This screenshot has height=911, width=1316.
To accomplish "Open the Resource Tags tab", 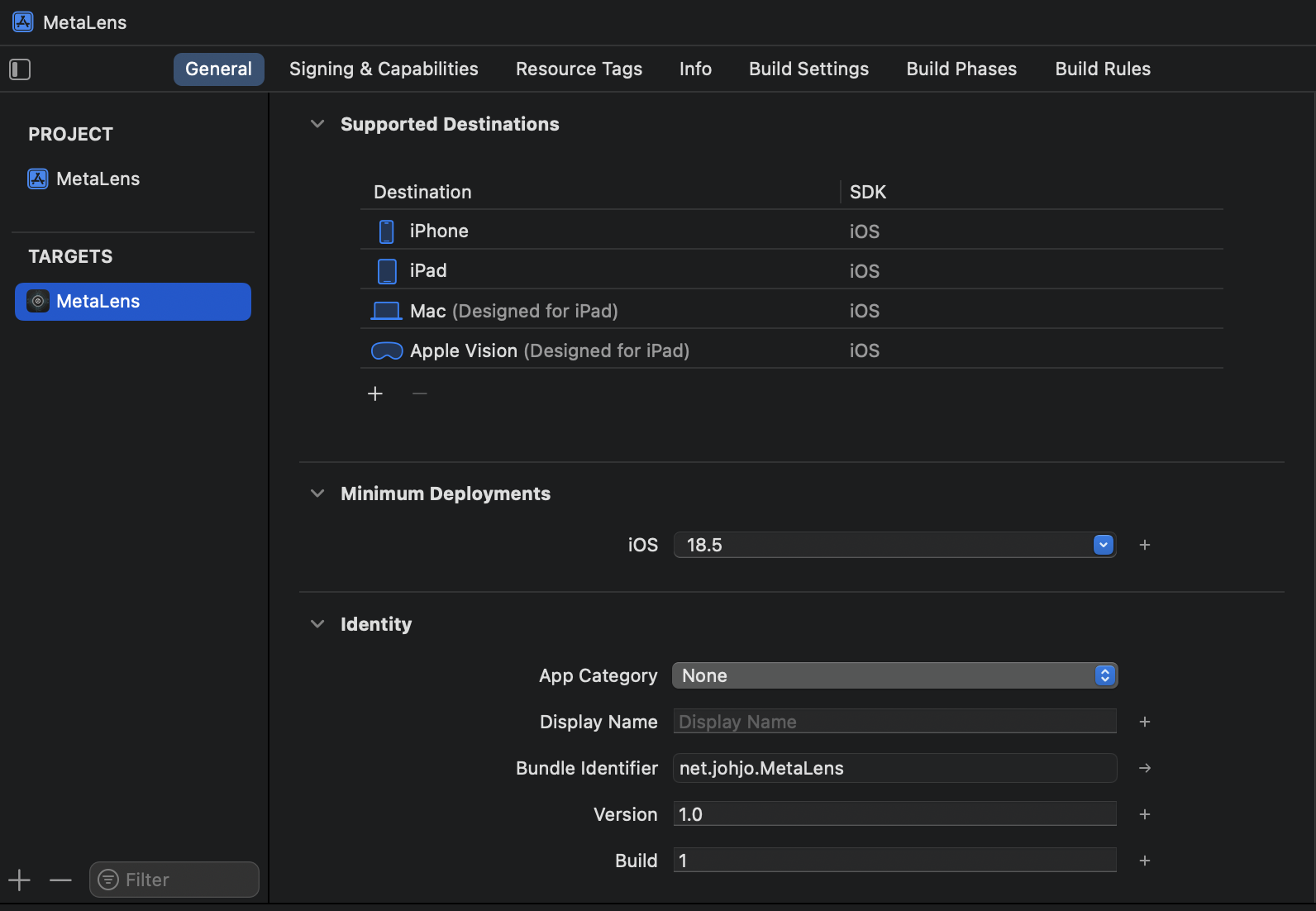I will click(x=579, y=69).
